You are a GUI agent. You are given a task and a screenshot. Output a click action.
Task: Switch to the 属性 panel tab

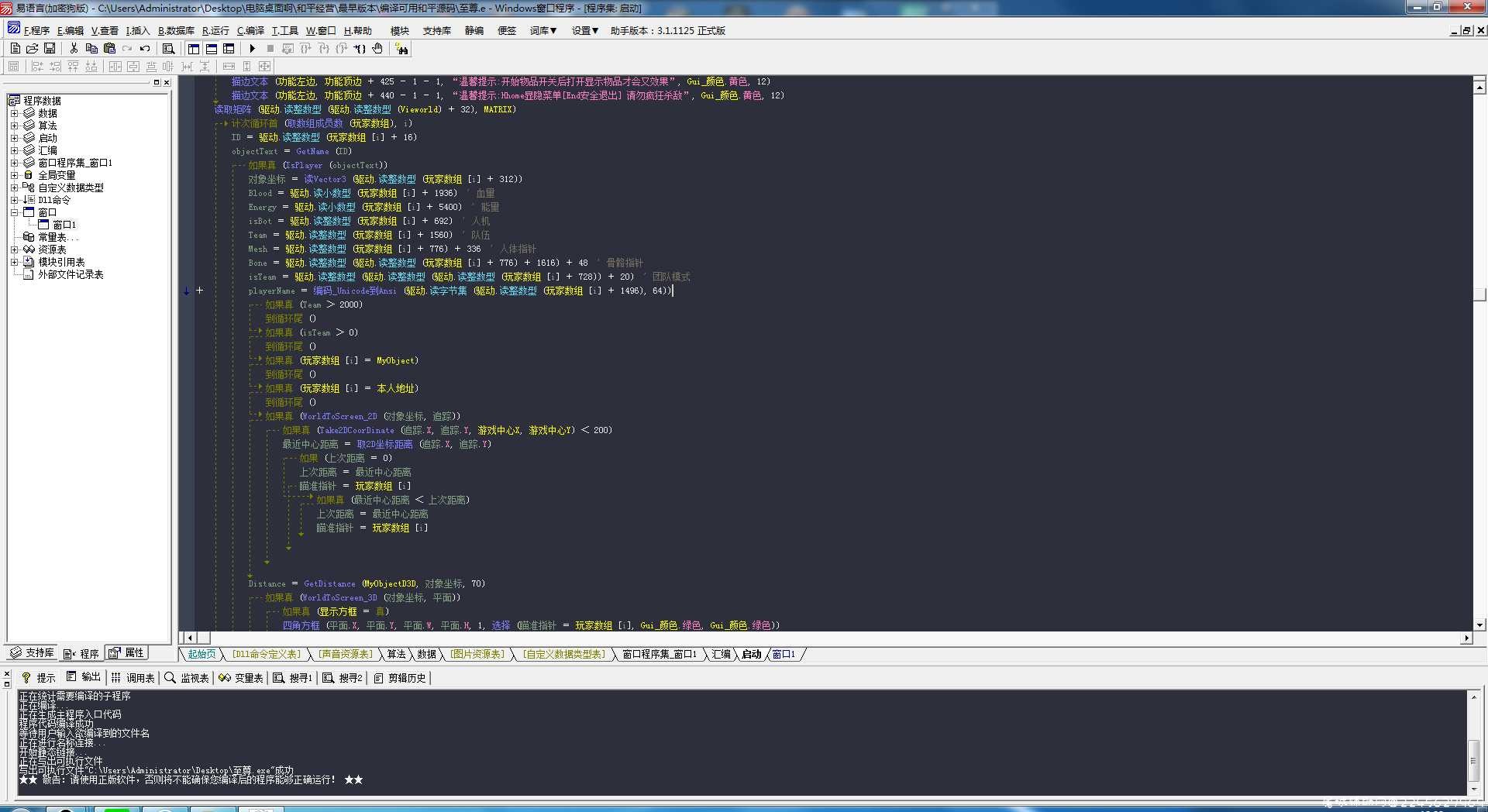[x=127, y=653]
